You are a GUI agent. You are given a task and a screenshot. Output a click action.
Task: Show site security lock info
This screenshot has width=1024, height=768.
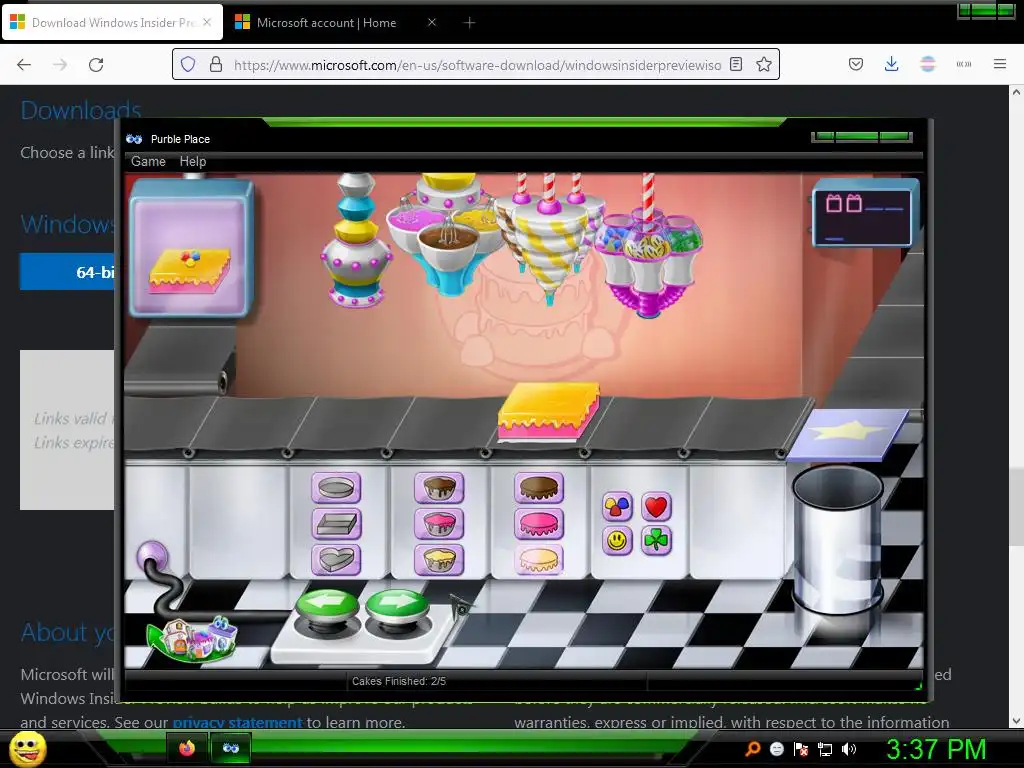[216, 65]
